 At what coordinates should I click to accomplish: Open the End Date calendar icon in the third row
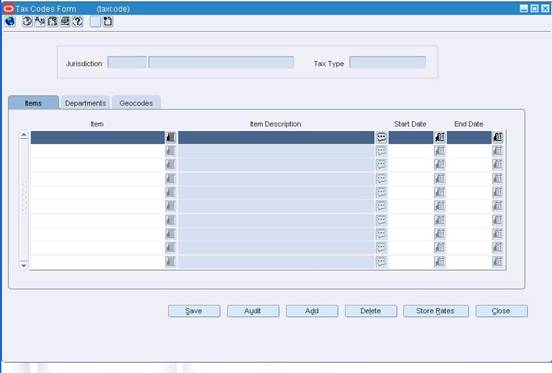click(x=498, y=165)
